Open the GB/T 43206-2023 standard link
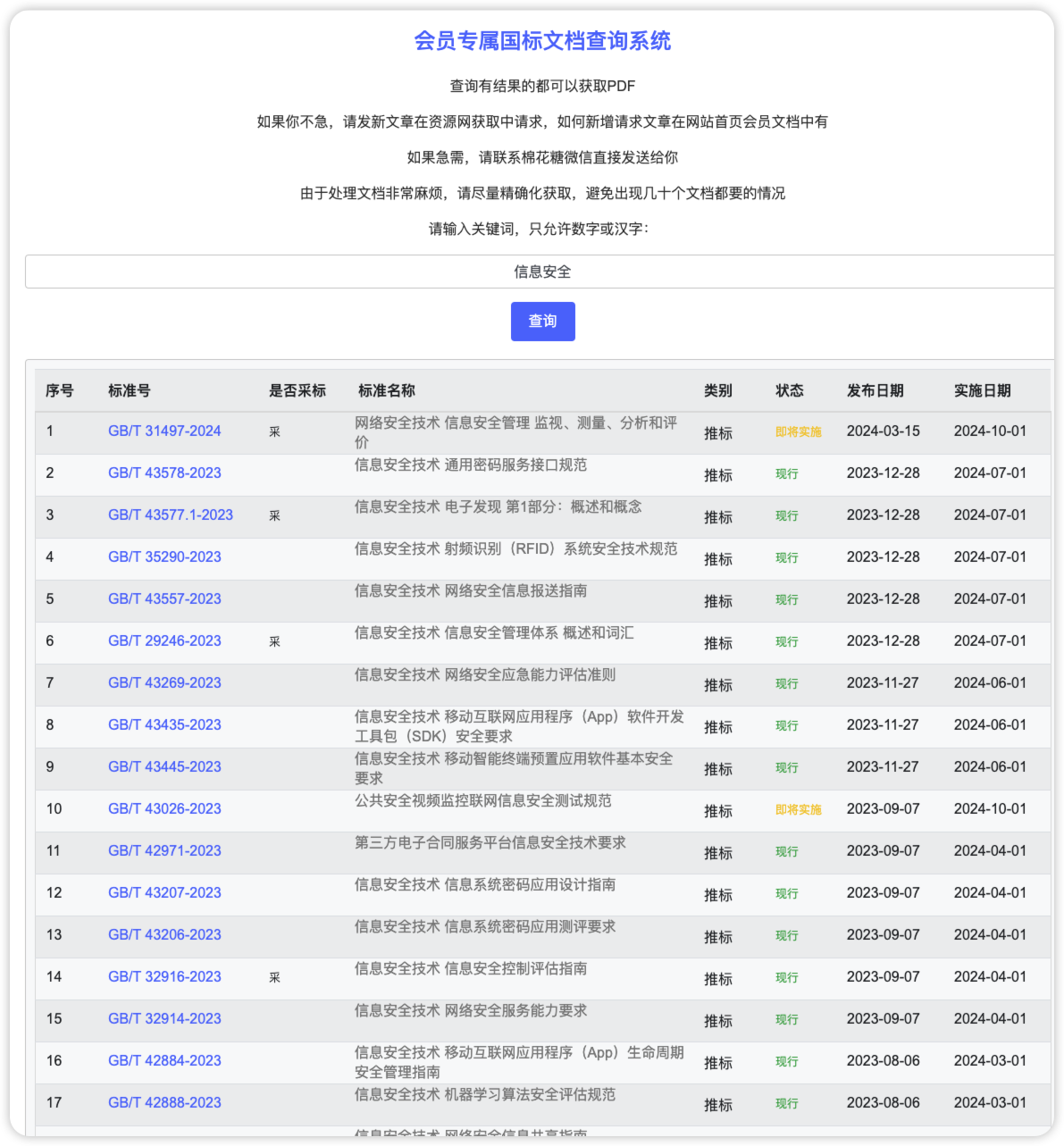Viewport: 1064px width, 1146px height. tap(164, 934)
